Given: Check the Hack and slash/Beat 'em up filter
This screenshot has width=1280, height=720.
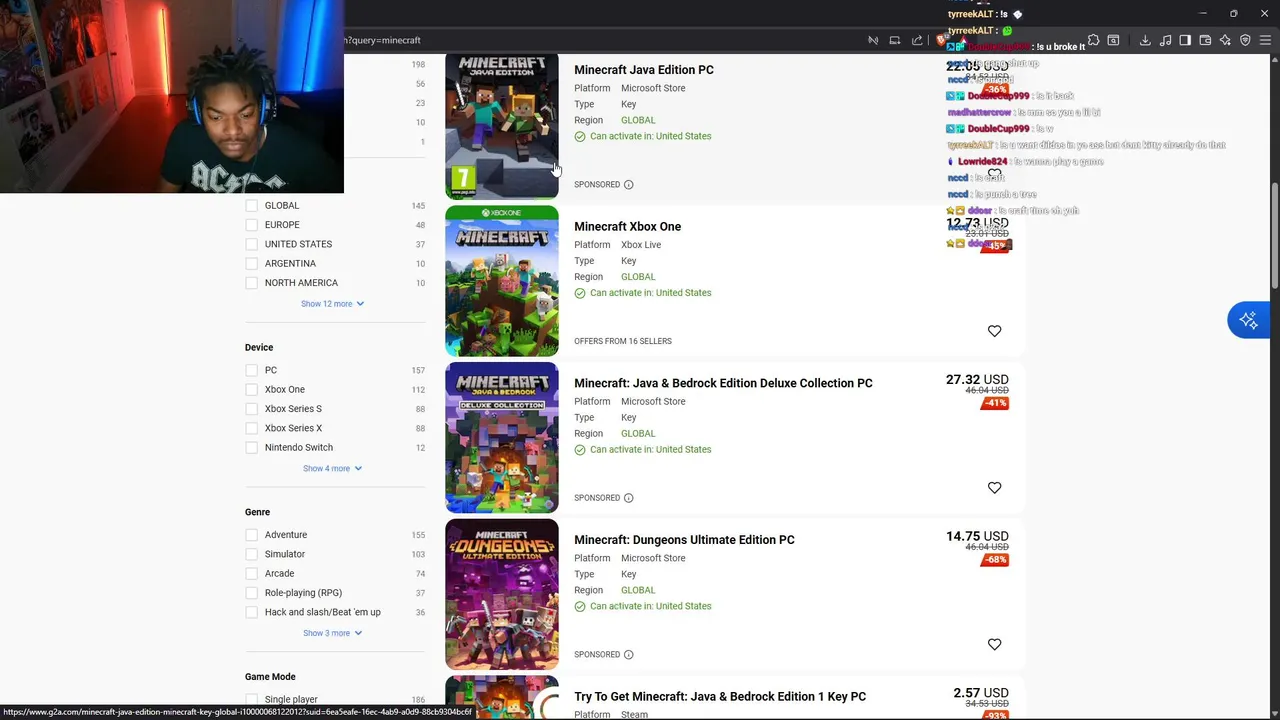Looking at the screenshot, I should pyautogui.click(x=252, y=612).
